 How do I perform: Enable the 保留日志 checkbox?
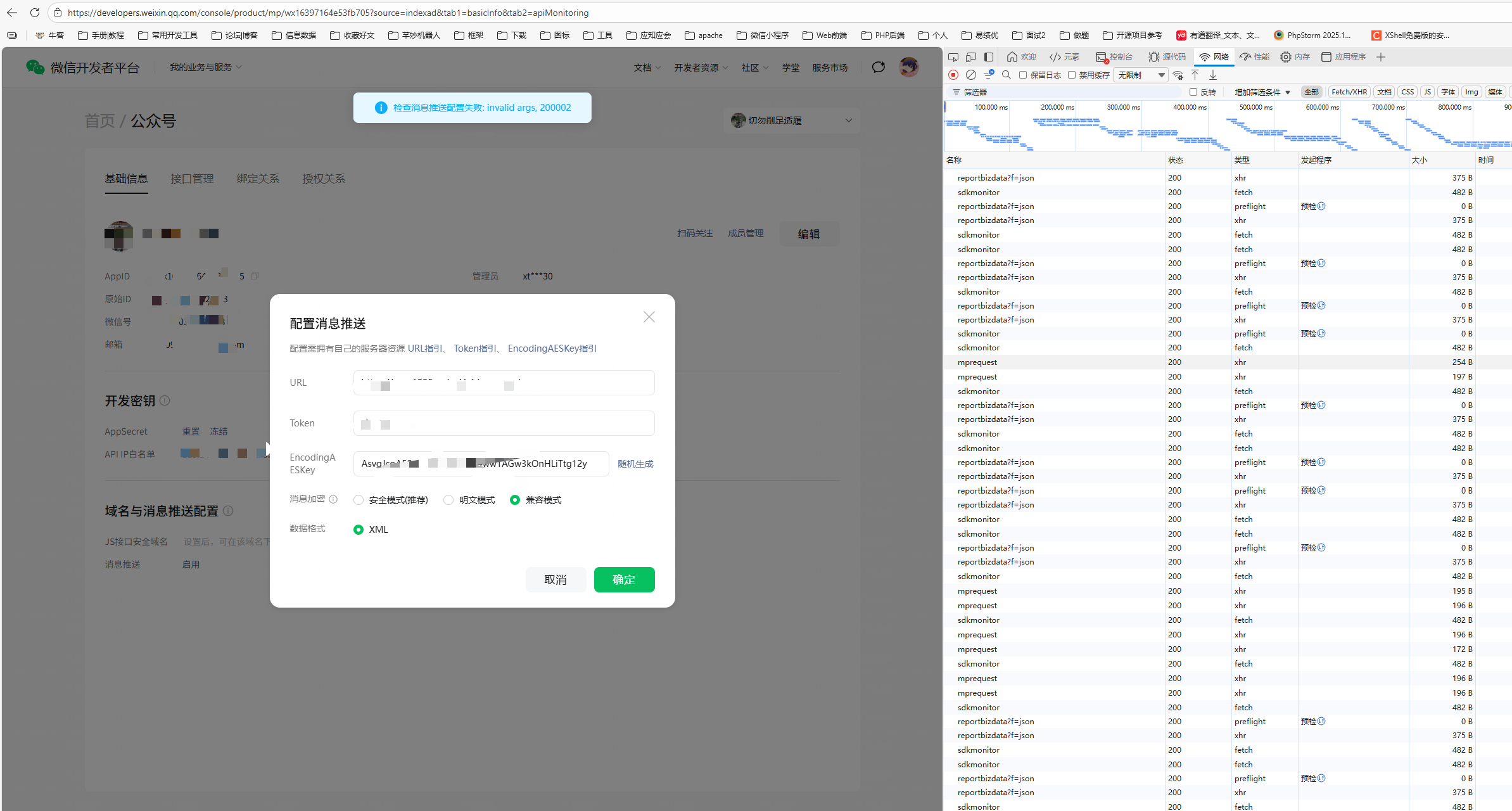pos(1023,75)
